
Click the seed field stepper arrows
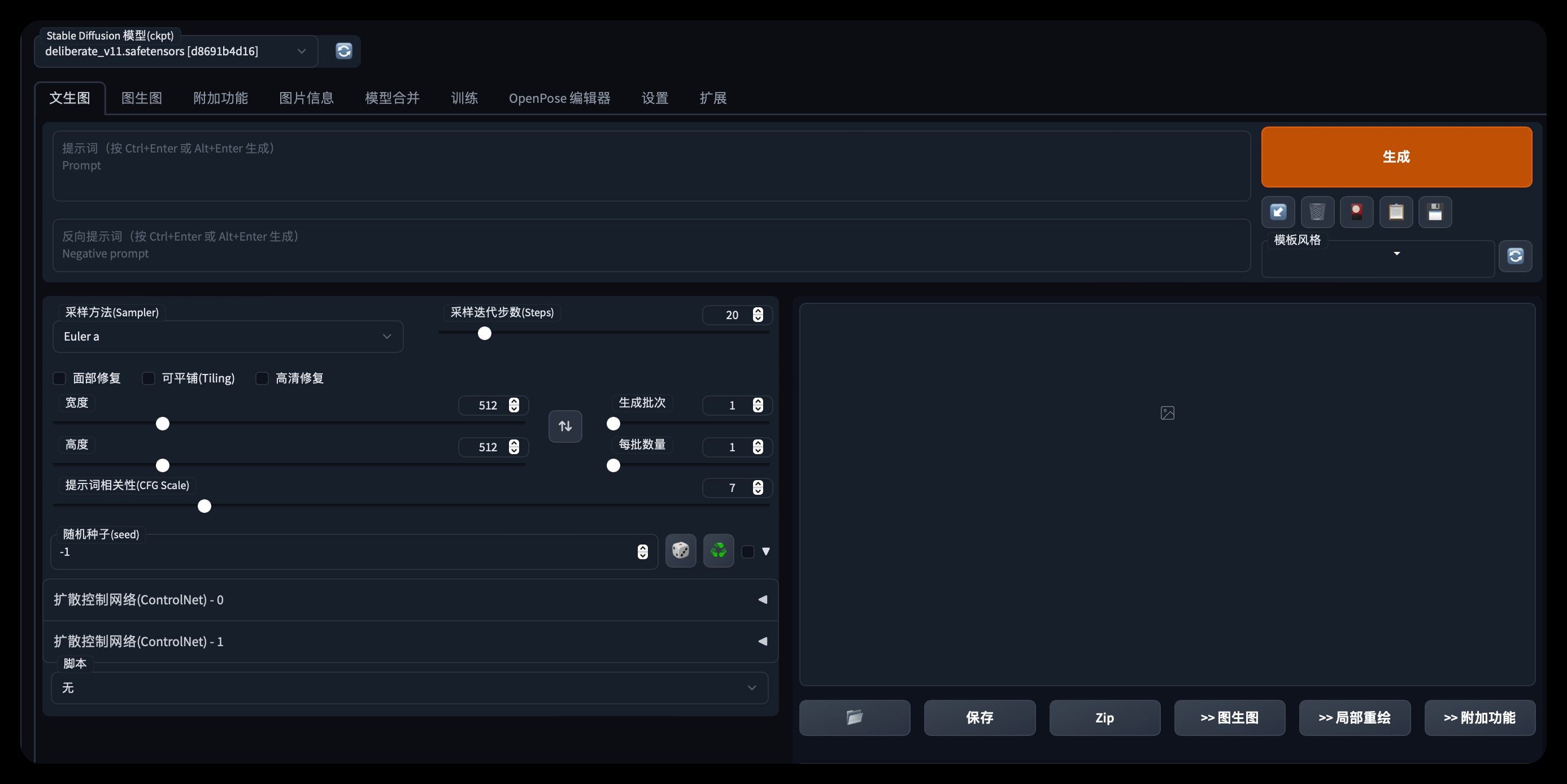click(x=642, y=552)
